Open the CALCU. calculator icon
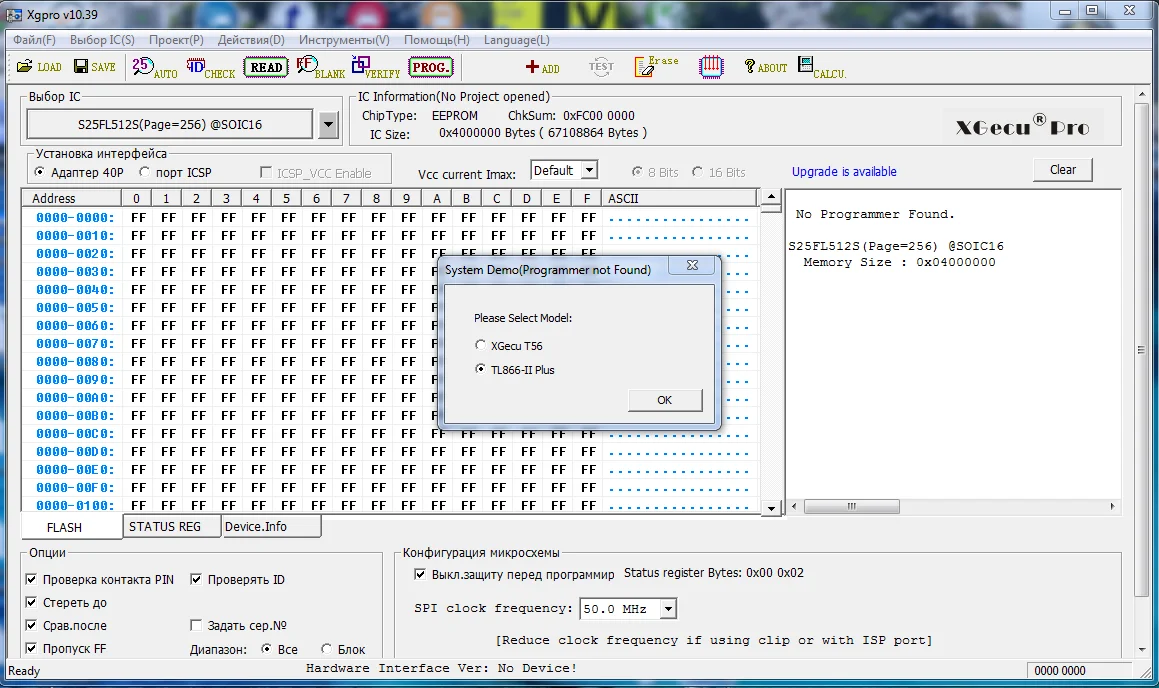Screen dimensions: 1159x688 pyautogui.click(x=821, y=67)
